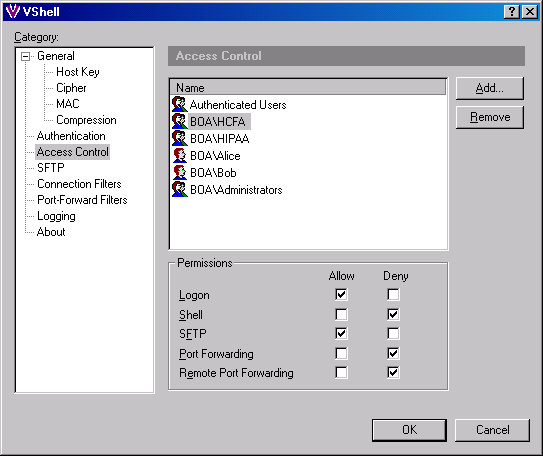Select the BOA\Bob entry
This screenshot has width=543, height=456.
pos(213,173)
